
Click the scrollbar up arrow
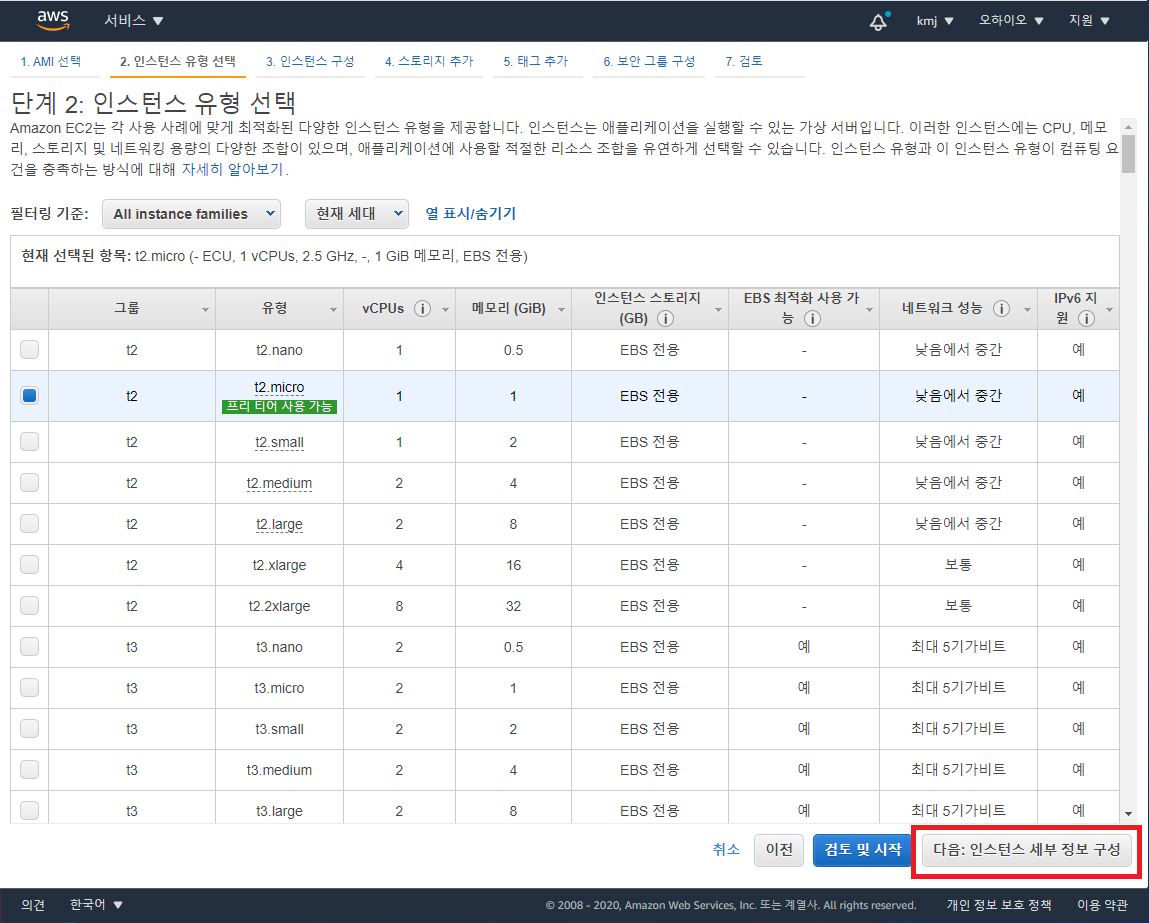pyautogui.click(x=1128, y=125)
